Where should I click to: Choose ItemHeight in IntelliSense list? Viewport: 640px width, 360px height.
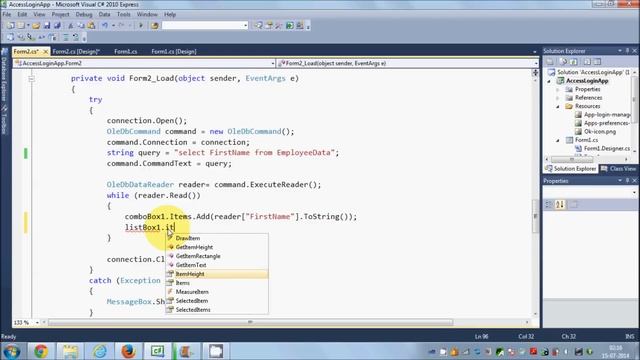pyautogui.click(x=217, y=274)
